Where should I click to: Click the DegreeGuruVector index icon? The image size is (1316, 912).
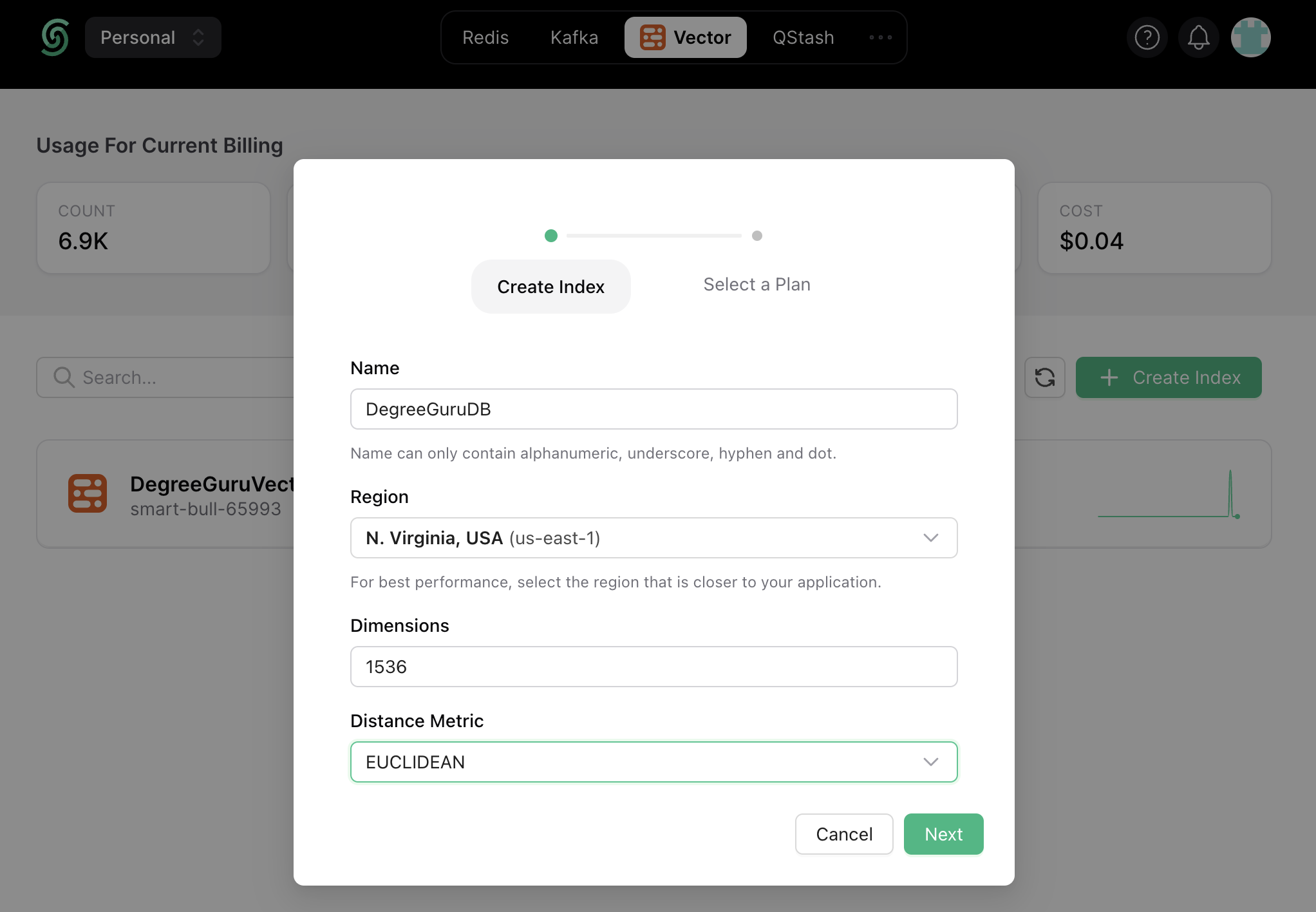click(88, 494)
